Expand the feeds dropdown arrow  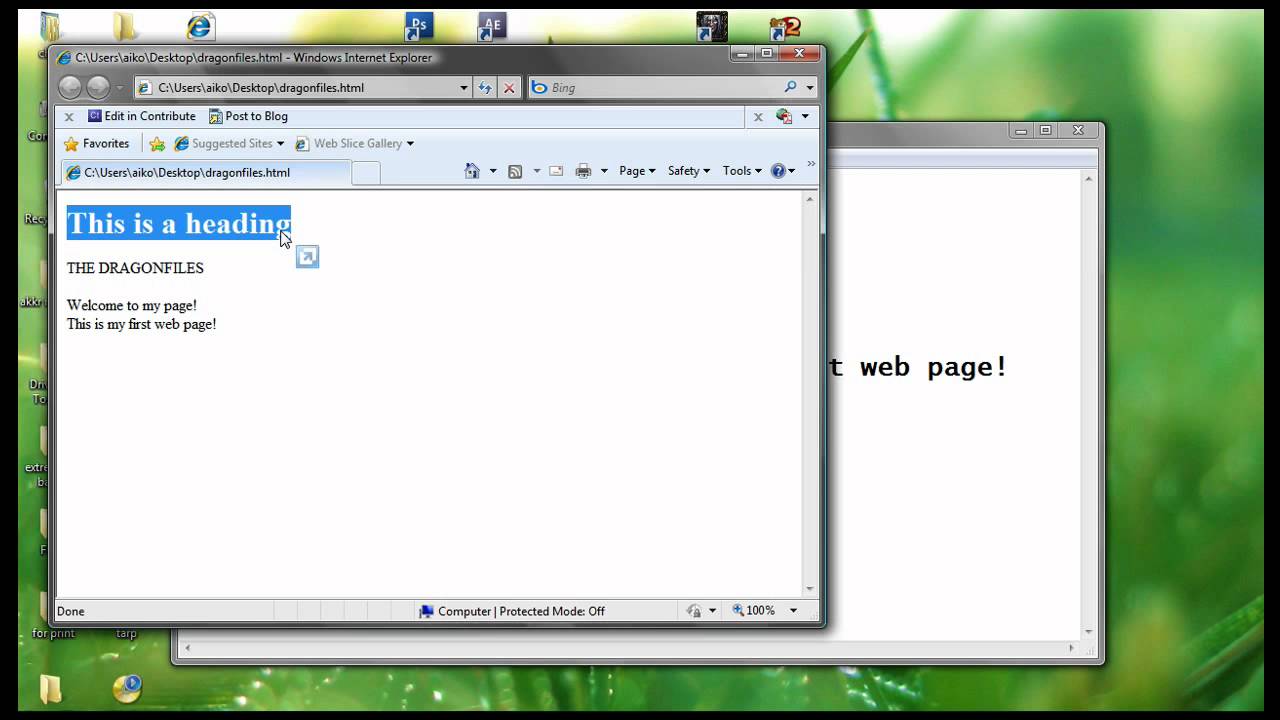537,172
